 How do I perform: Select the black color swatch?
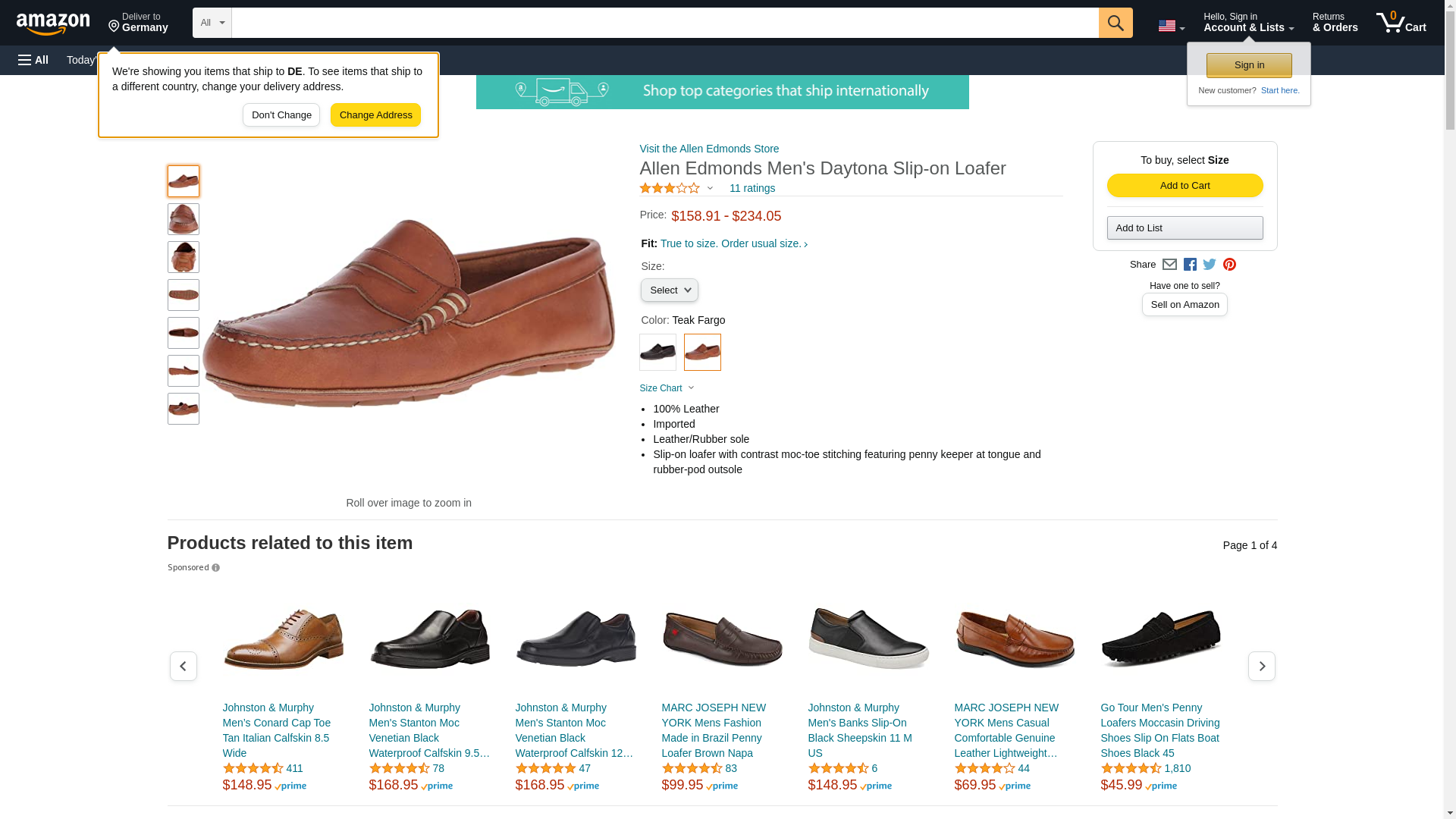[x=657, y=353]
